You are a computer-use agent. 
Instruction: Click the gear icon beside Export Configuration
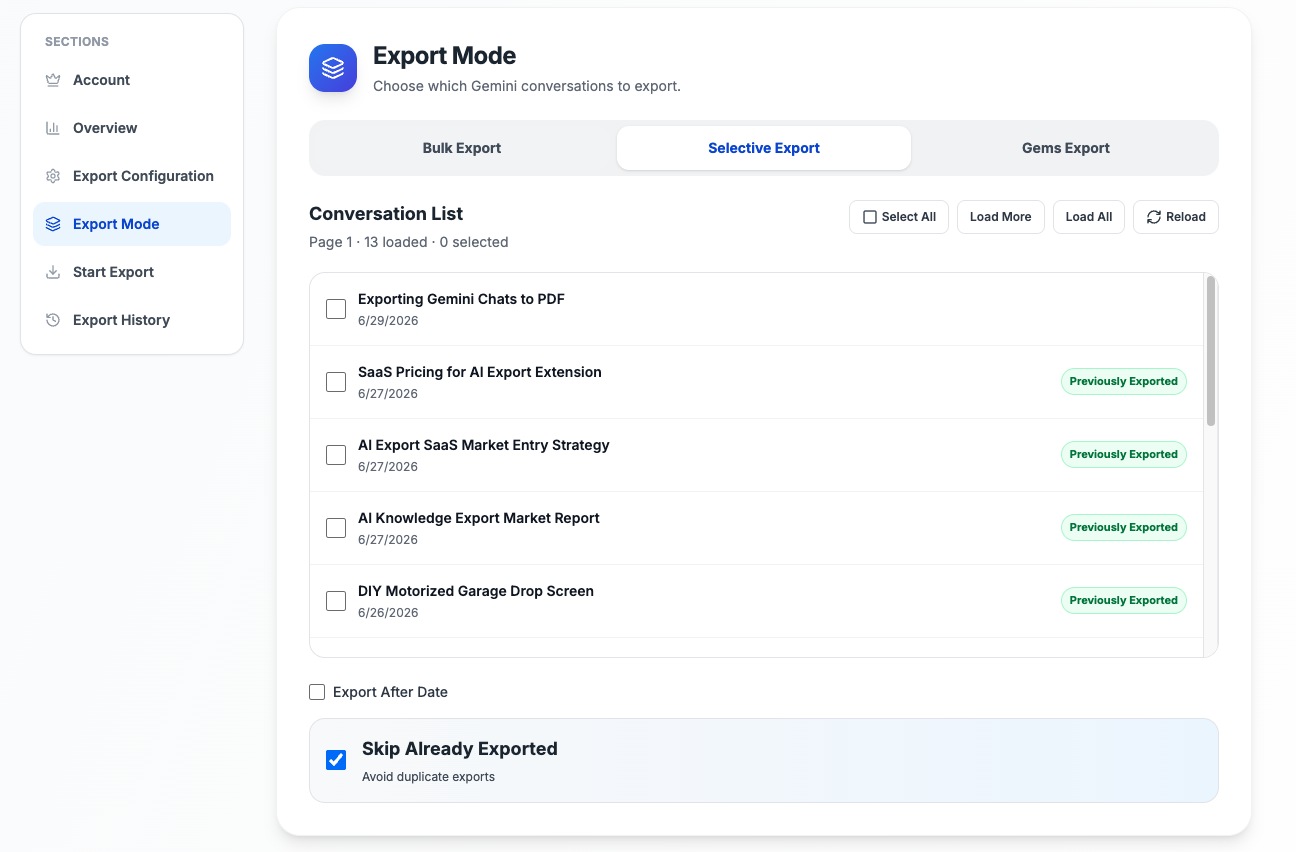click(53, 176)
